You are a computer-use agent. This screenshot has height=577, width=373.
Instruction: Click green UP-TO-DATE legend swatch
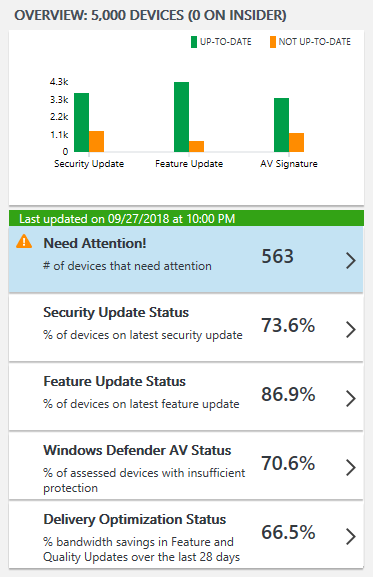(x=194, y=42)
